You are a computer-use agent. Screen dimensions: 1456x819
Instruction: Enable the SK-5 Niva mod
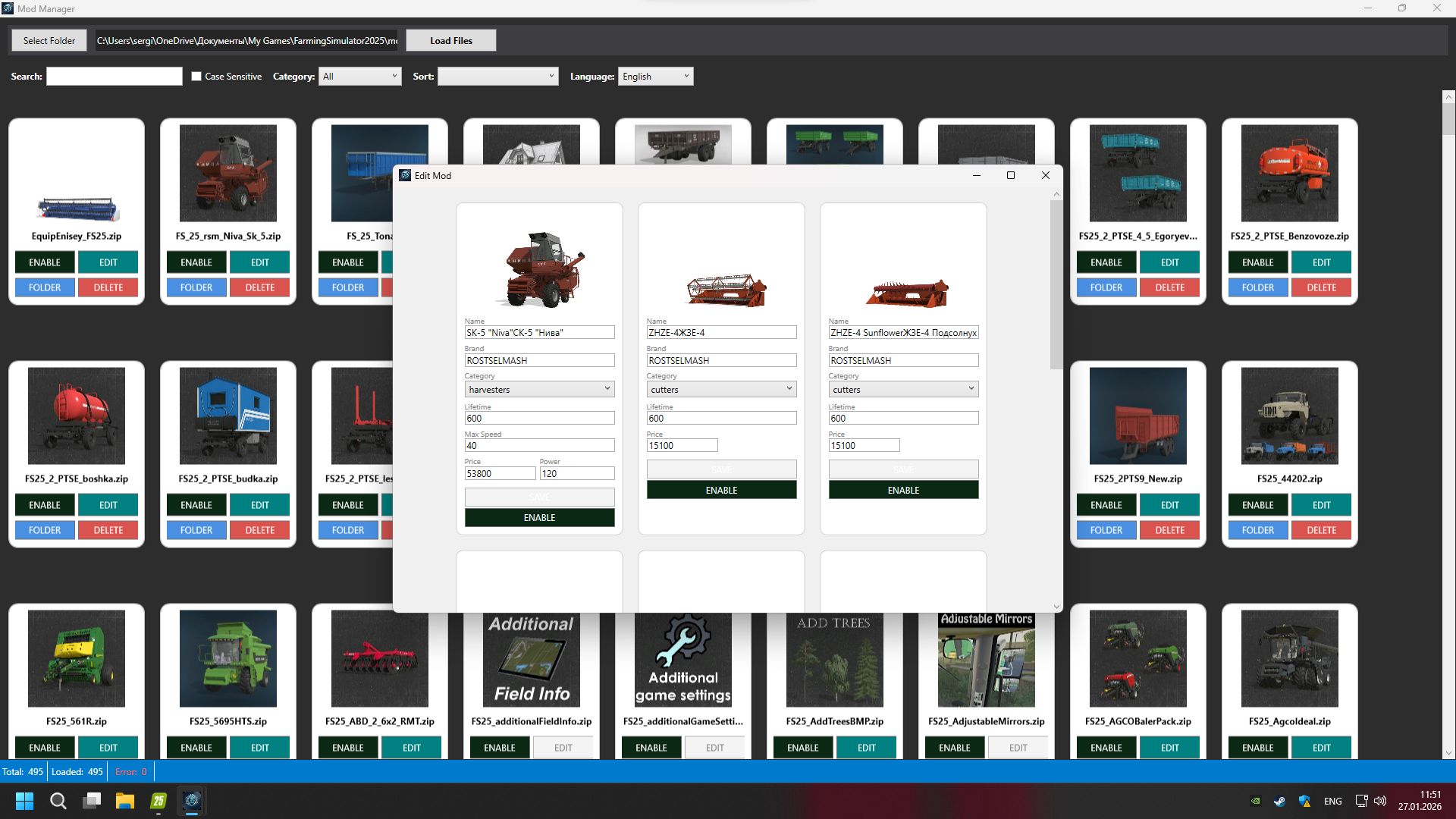click(539, 517)
